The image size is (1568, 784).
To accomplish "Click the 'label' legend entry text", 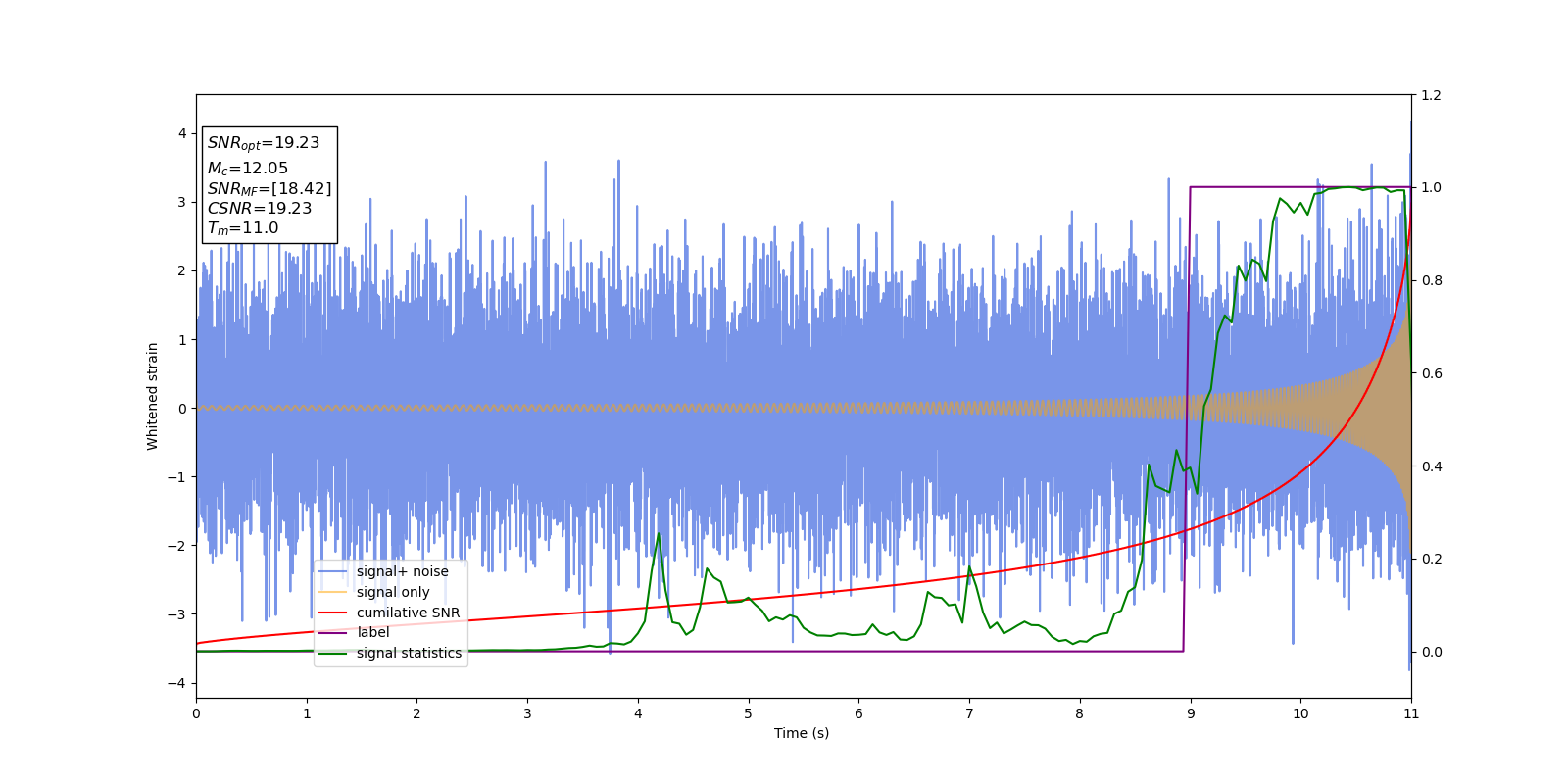I will coord(373,632).
